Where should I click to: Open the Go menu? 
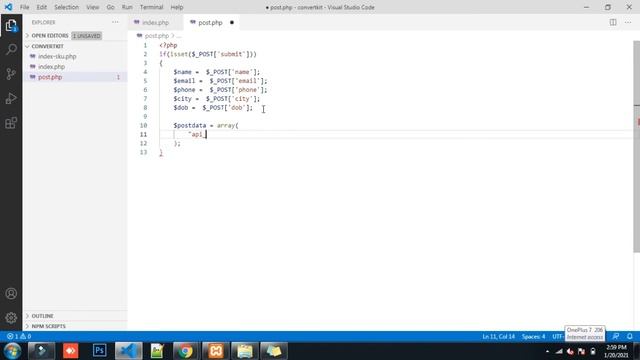tap(111, 7)
